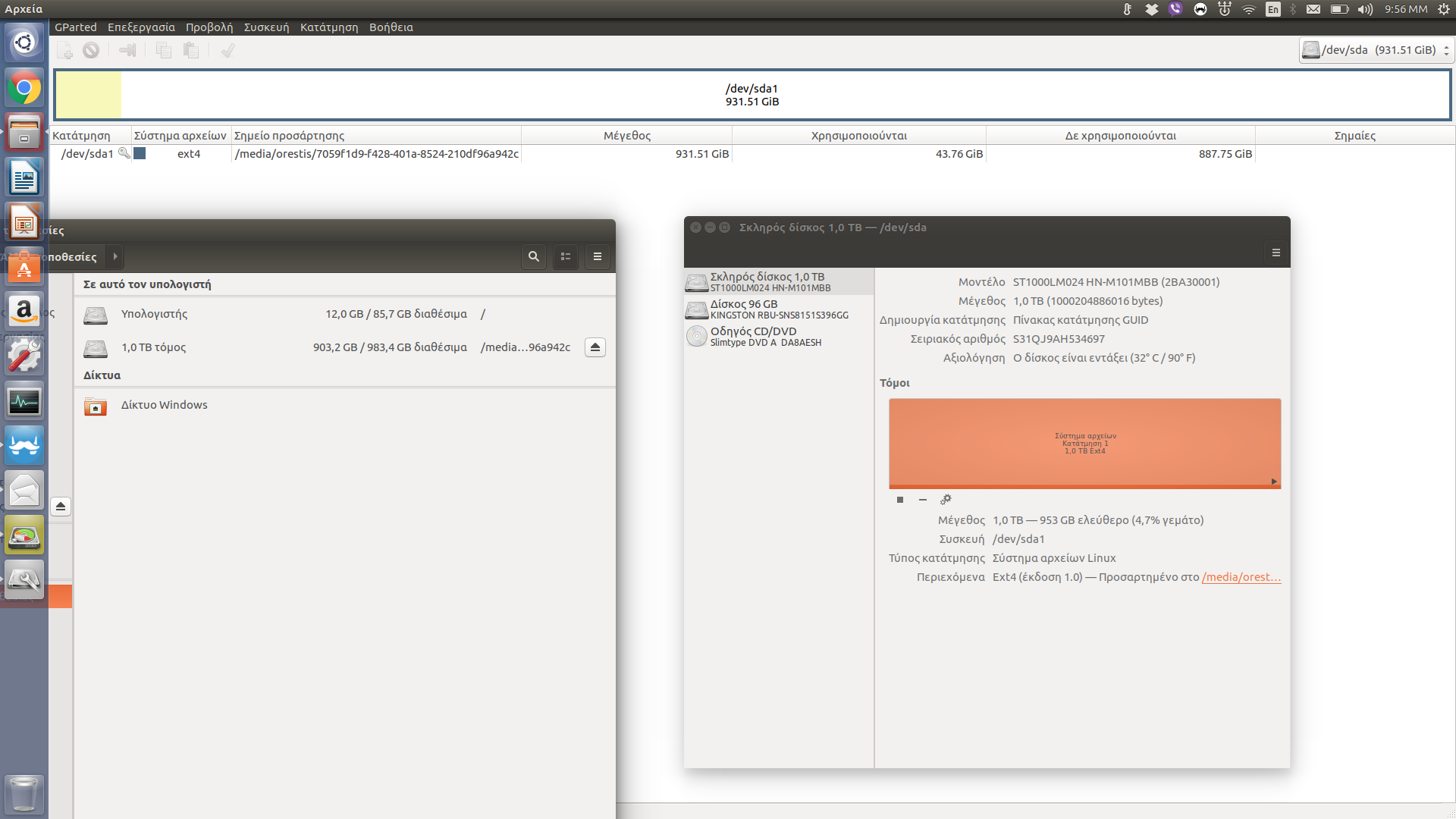The width and height of the screenshot is (1456, 819).
Task: Select the orange Ext4 volume block
Action: tap(1084, 443)
